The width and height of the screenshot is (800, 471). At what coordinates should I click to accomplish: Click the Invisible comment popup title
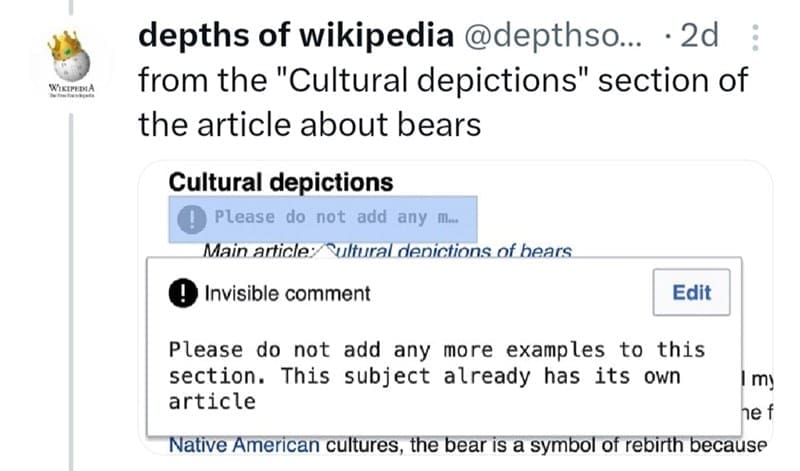pyautogui.click(x=287, y=293)
